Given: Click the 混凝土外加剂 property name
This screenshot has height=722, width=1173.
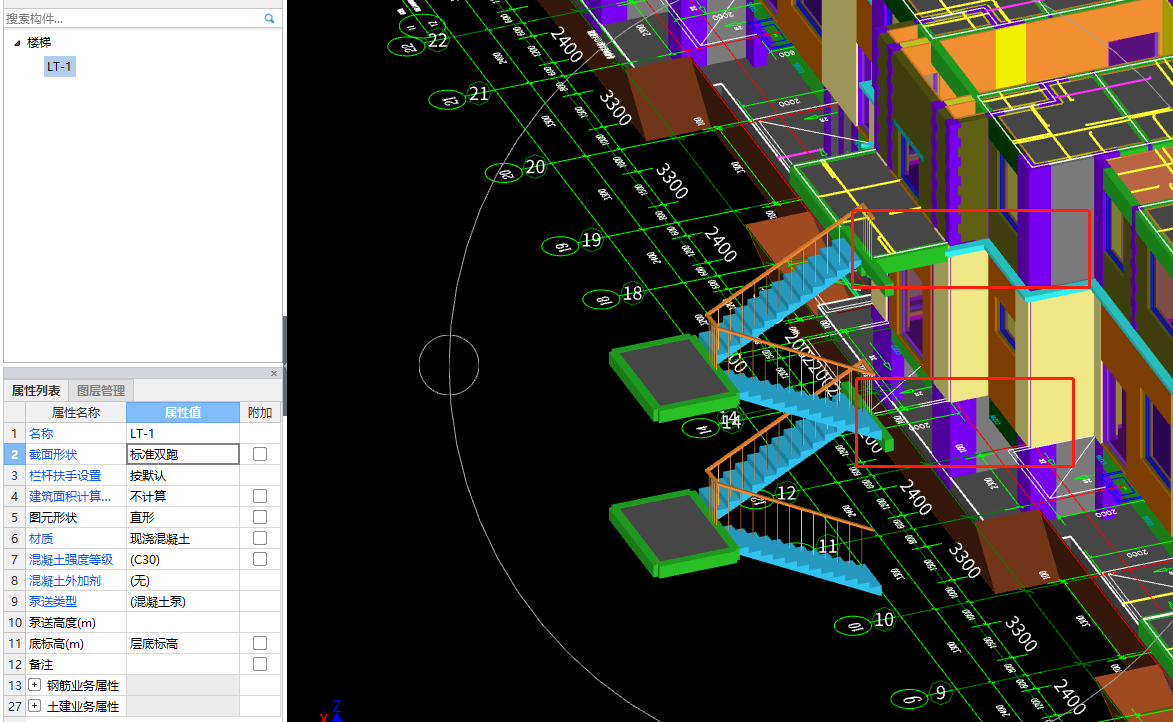Looking at the screenshot, I should 65,580.
